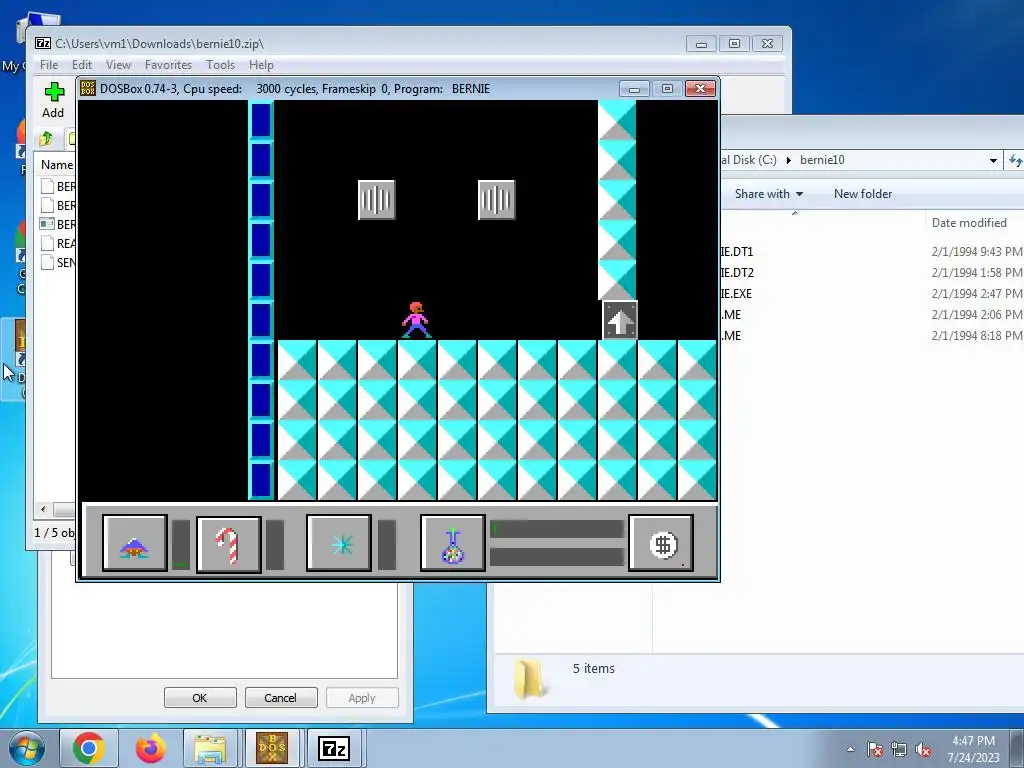Click OK button in the dialog
The height and width of the screenshot is (768, 1024).
pos(200,697)
